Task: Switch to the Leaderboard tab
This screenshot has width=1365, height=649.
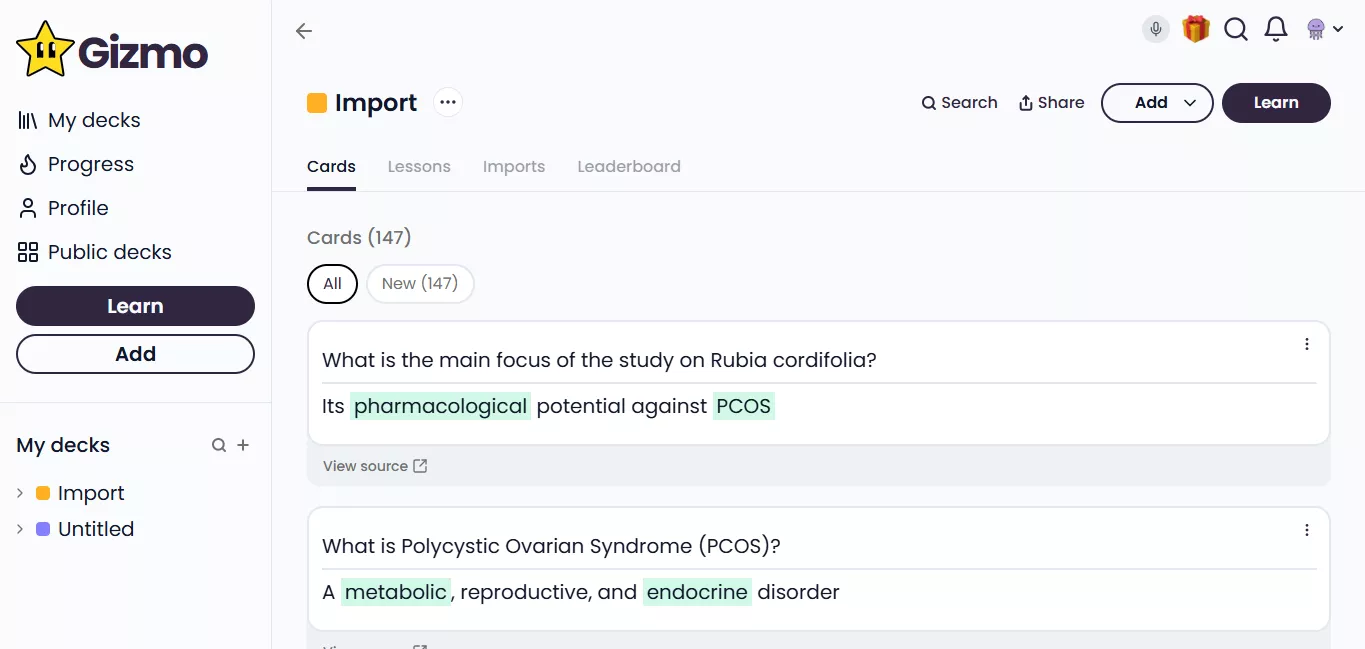Action: coord(629,166)
